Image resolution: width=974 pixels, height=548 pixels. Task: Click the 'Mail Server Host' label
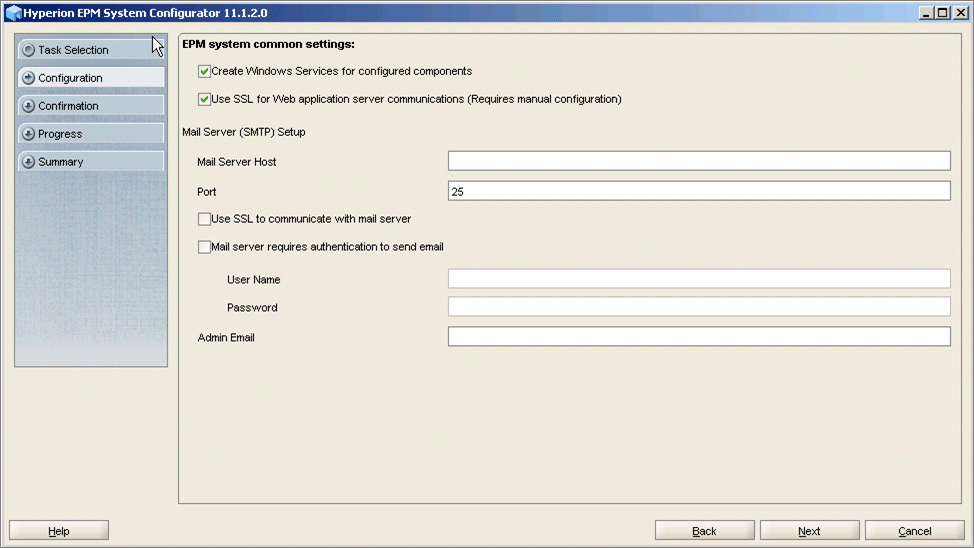[237, 162]
